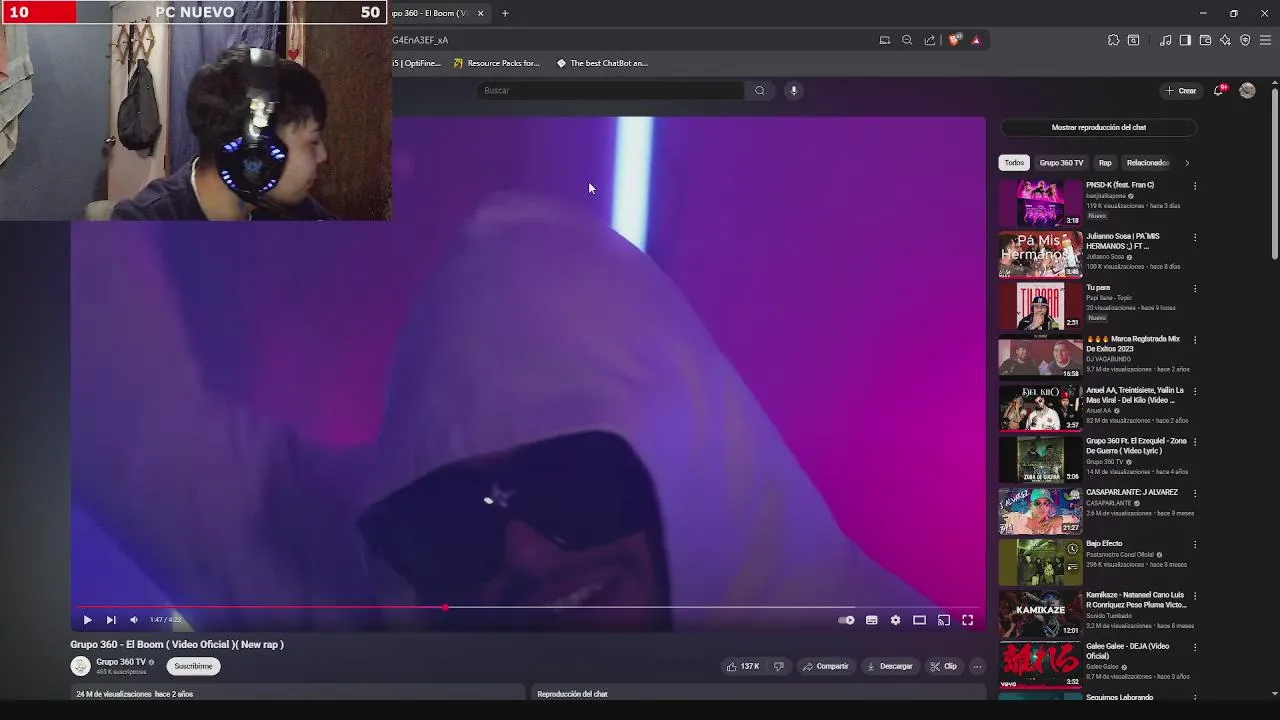Open browser extensions puzzle icon
Image resolution: width=1280 pixels, height=720 pixels.
1113,40
